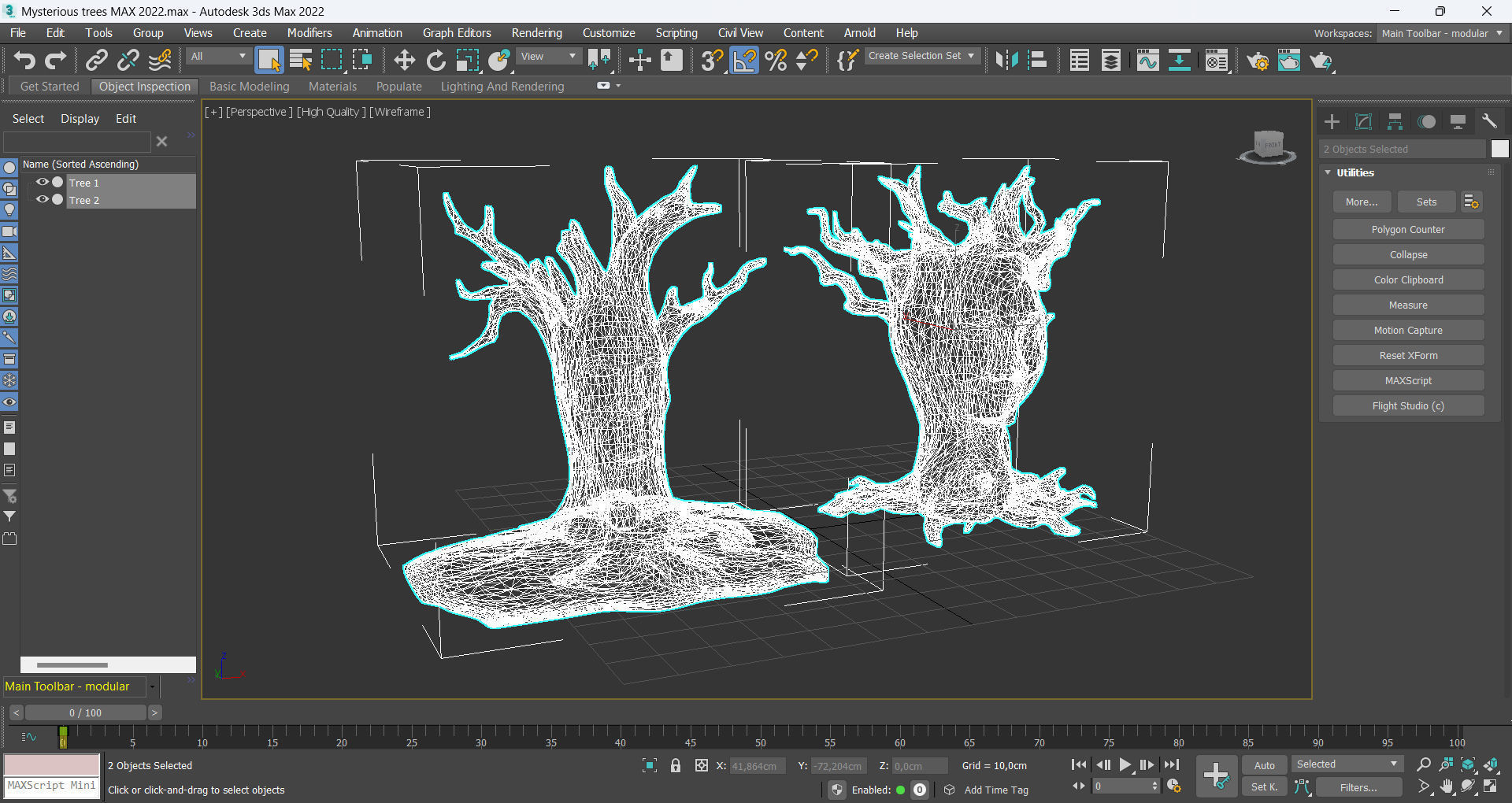This screenshot has width=1512, height=803.
Task: Toggle visibility eye for Tree 2
Action: [43, 199]
